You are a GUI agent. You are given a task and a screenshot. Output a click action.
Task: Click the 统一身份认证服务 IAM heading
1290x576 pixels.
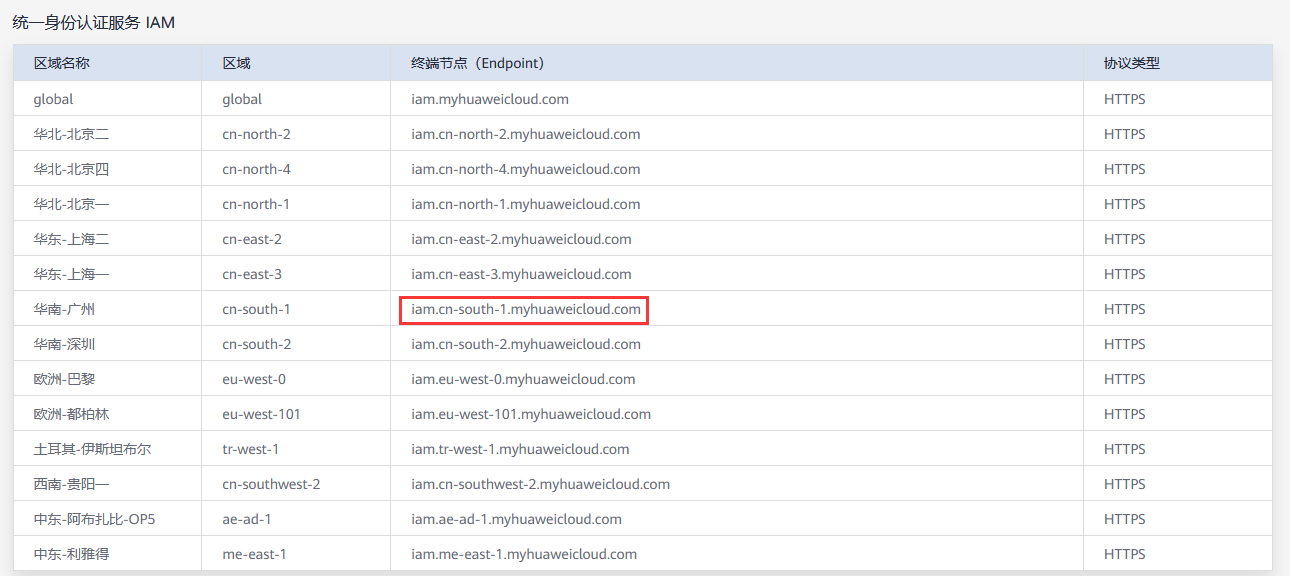tap(94, 22)
